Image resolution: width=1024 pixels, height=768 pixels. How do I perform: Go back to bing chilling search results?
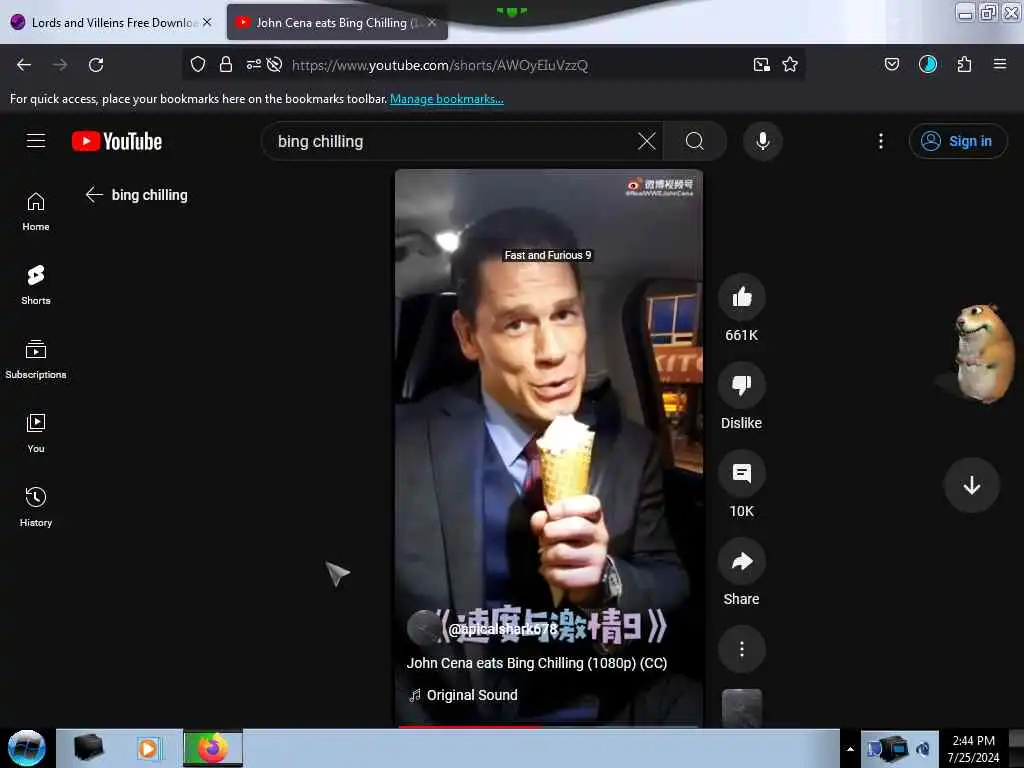click(94, 195)
